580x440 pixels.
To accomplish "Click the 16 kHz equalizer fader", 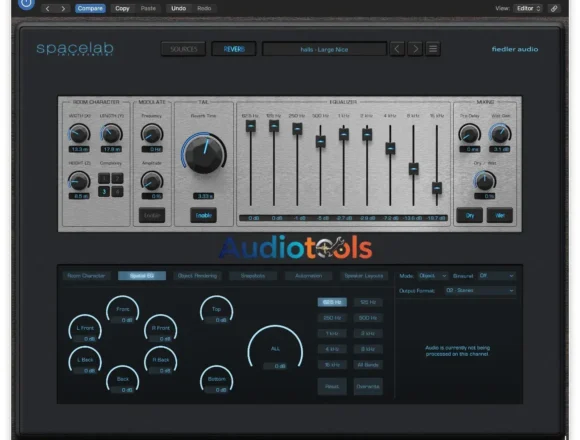I will coord(437,188).
